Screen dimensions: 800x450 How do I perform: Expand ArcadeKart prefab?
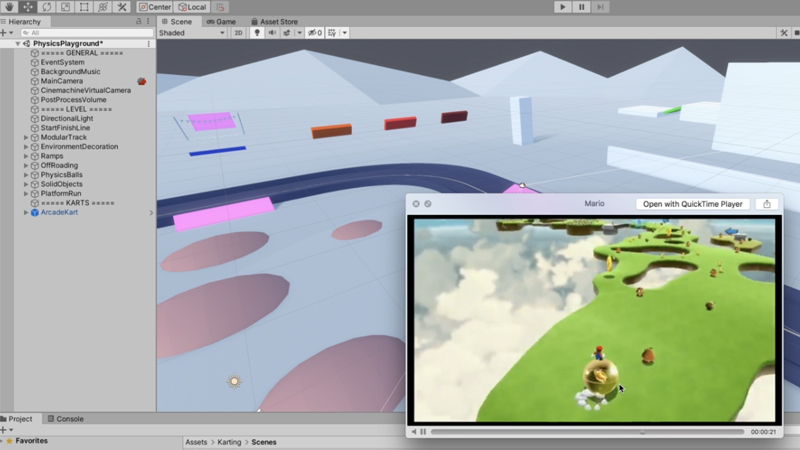point(26,212)
